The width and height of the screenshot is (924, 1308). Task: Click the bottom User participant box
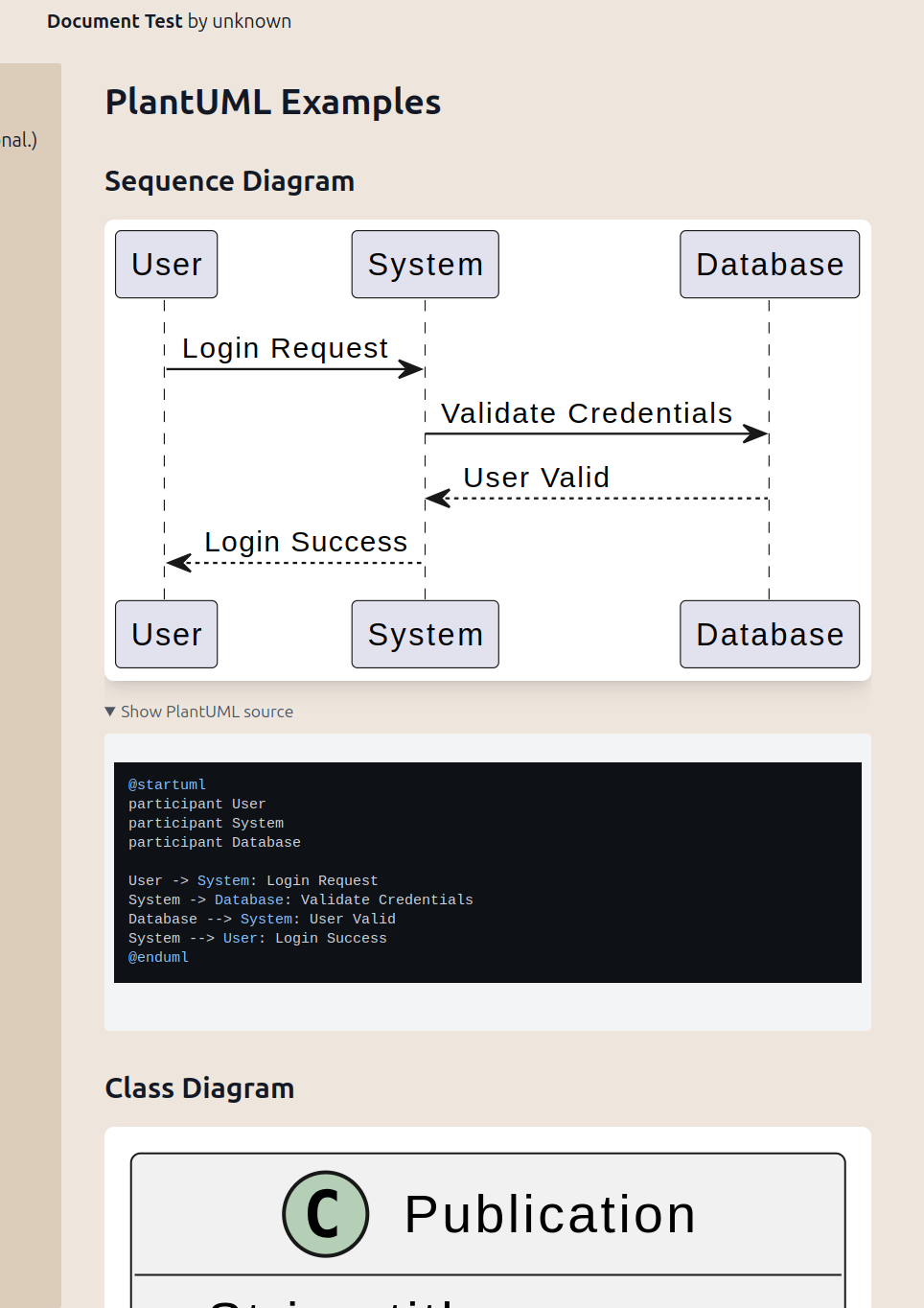(167, 635)
